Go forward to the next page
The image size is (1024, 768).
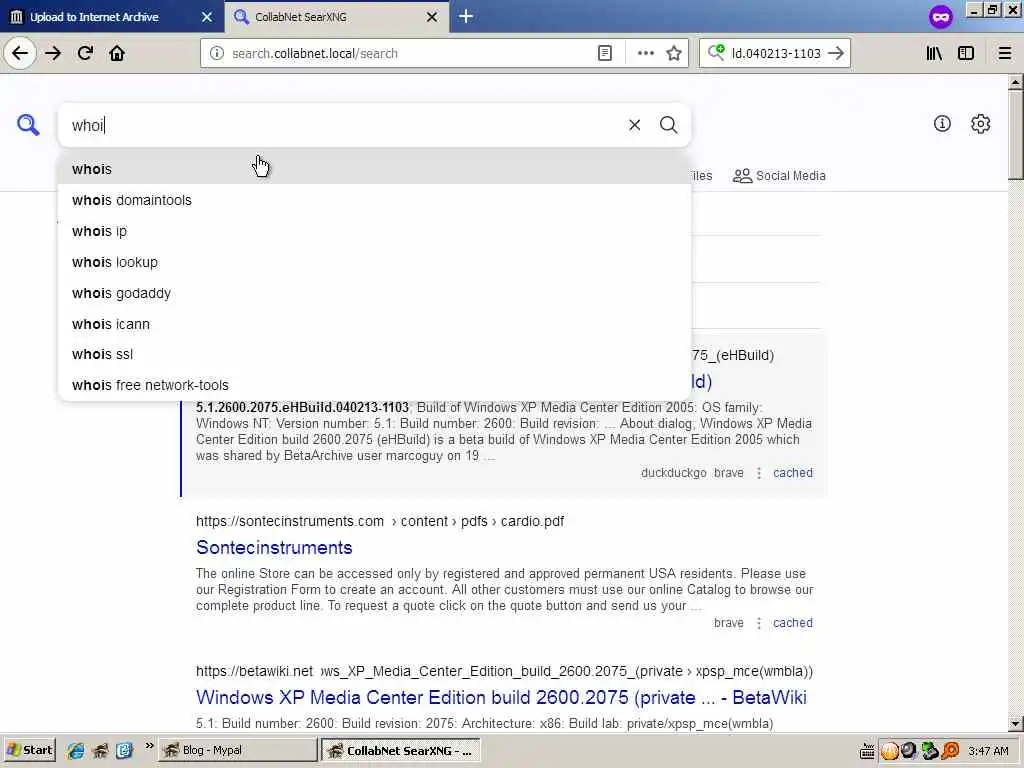(53, 54)
